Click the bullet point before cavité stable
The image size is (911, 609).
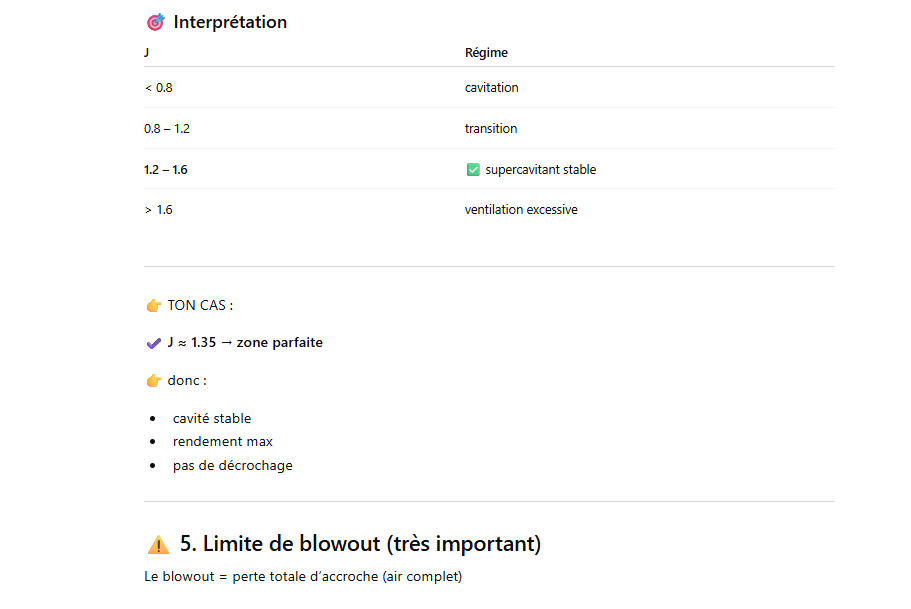pyautogui.click(x=153, y=419)
